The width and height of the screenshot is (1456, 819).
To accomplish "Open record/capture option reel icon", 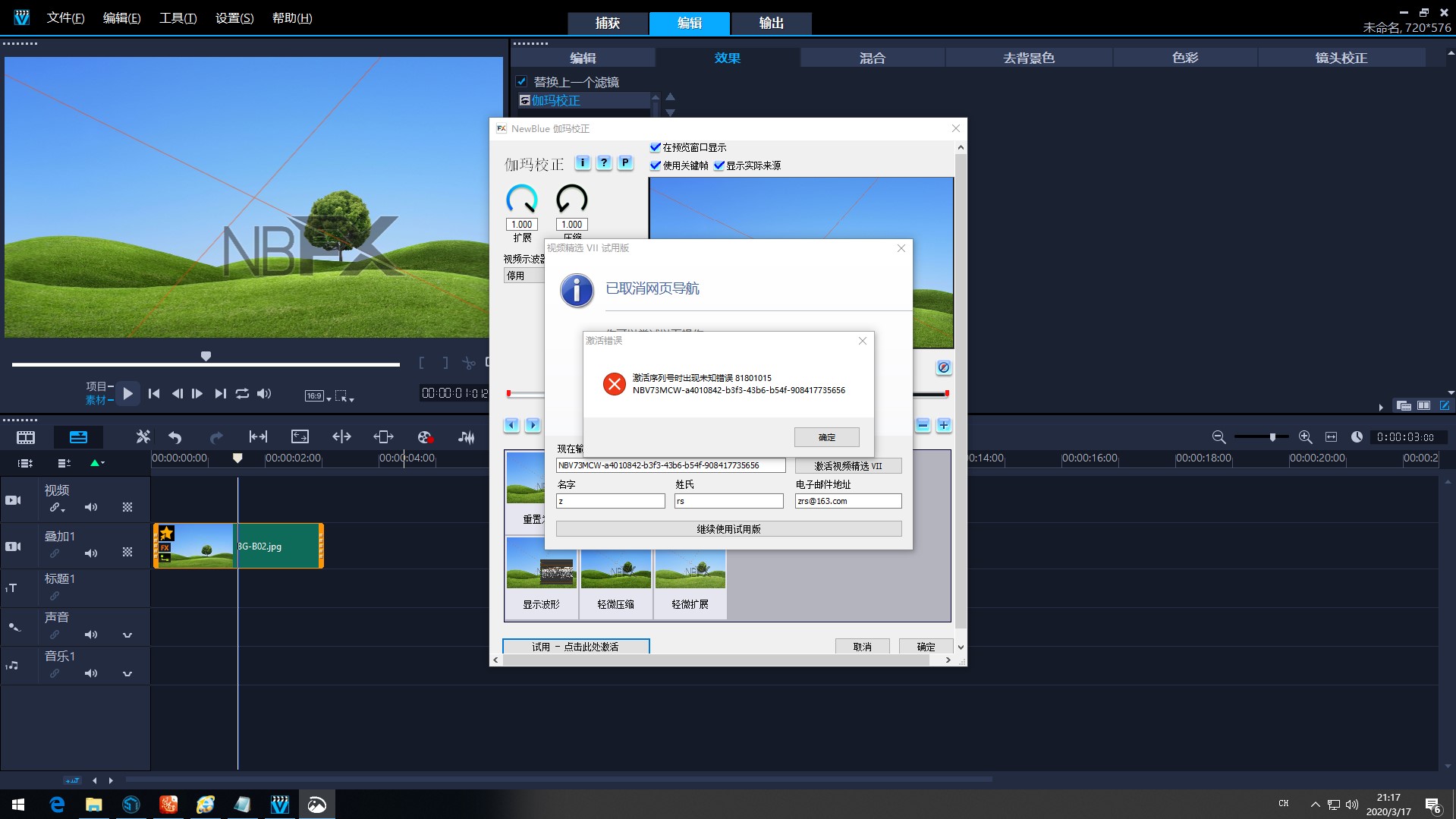I will click(425, 437).
